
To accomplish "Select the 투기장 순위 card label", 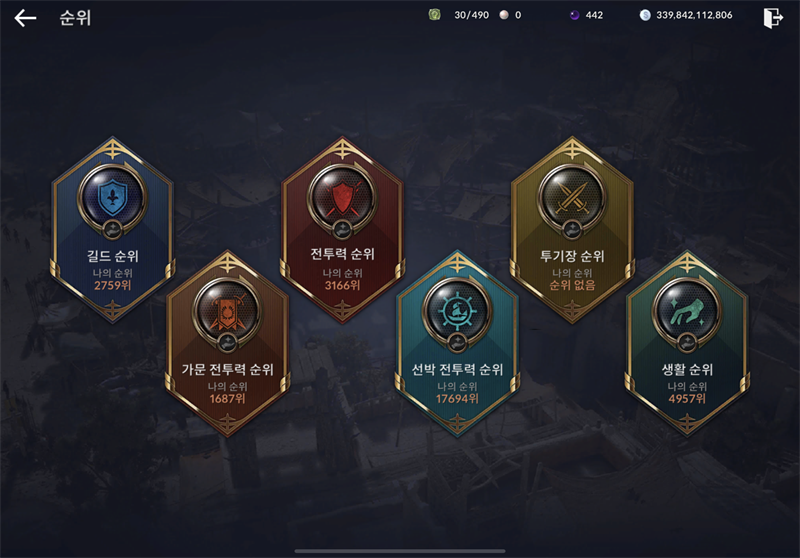I will [572, 256].
